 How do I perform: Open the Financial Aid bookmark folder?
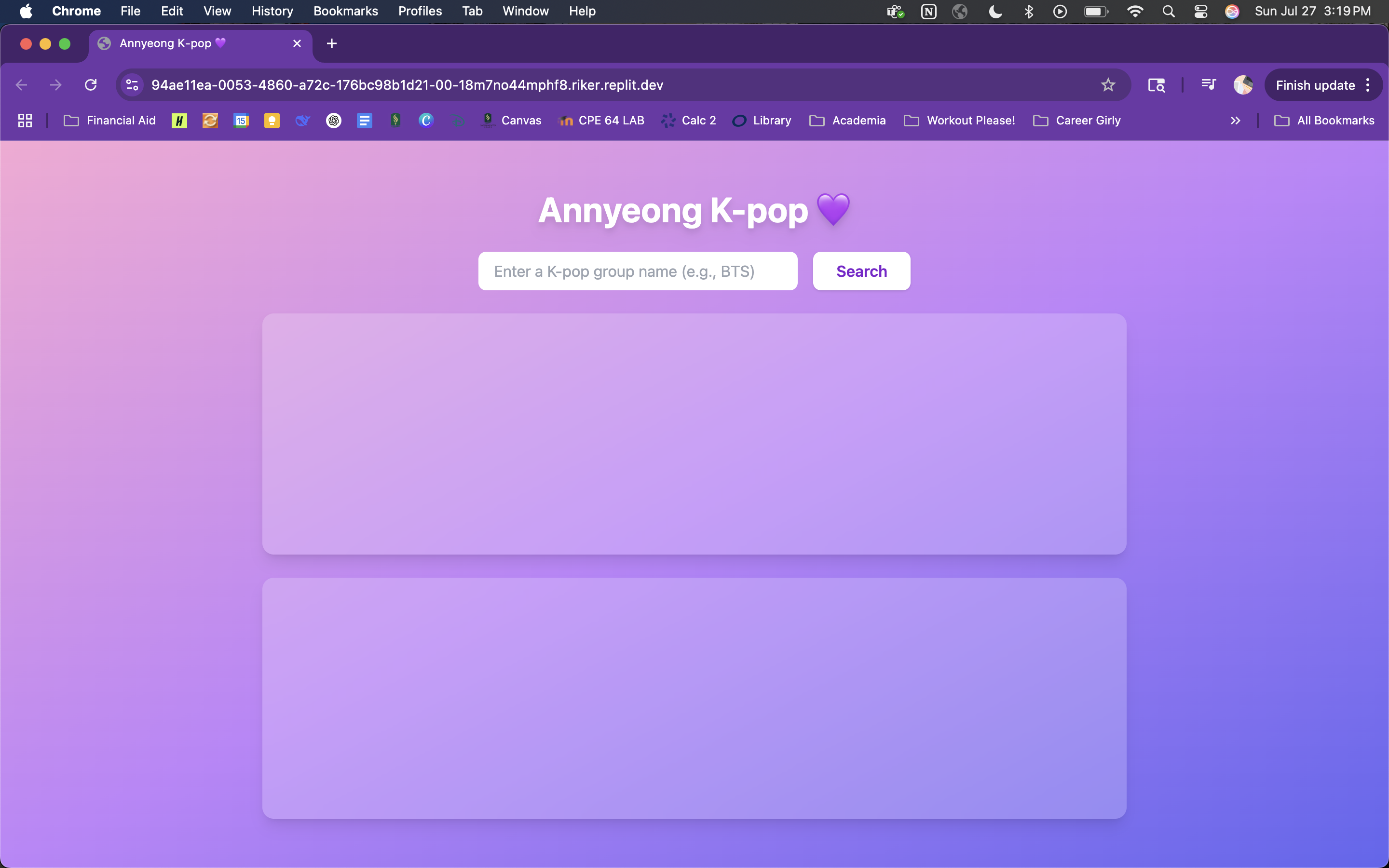(x=109, y=121)
